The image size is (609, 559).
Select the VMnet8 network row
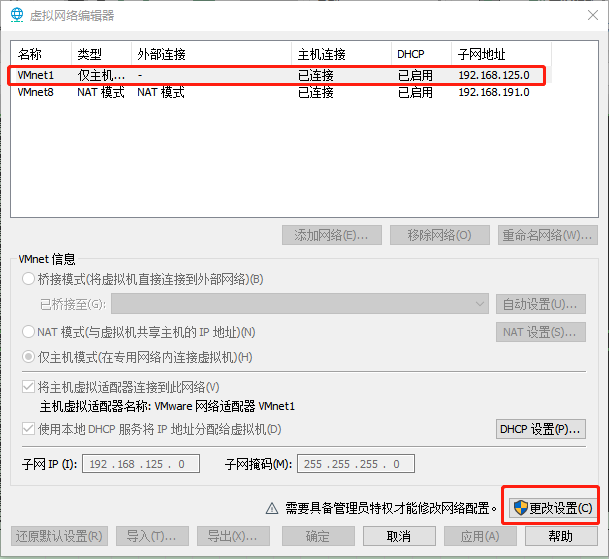(281, 92)
